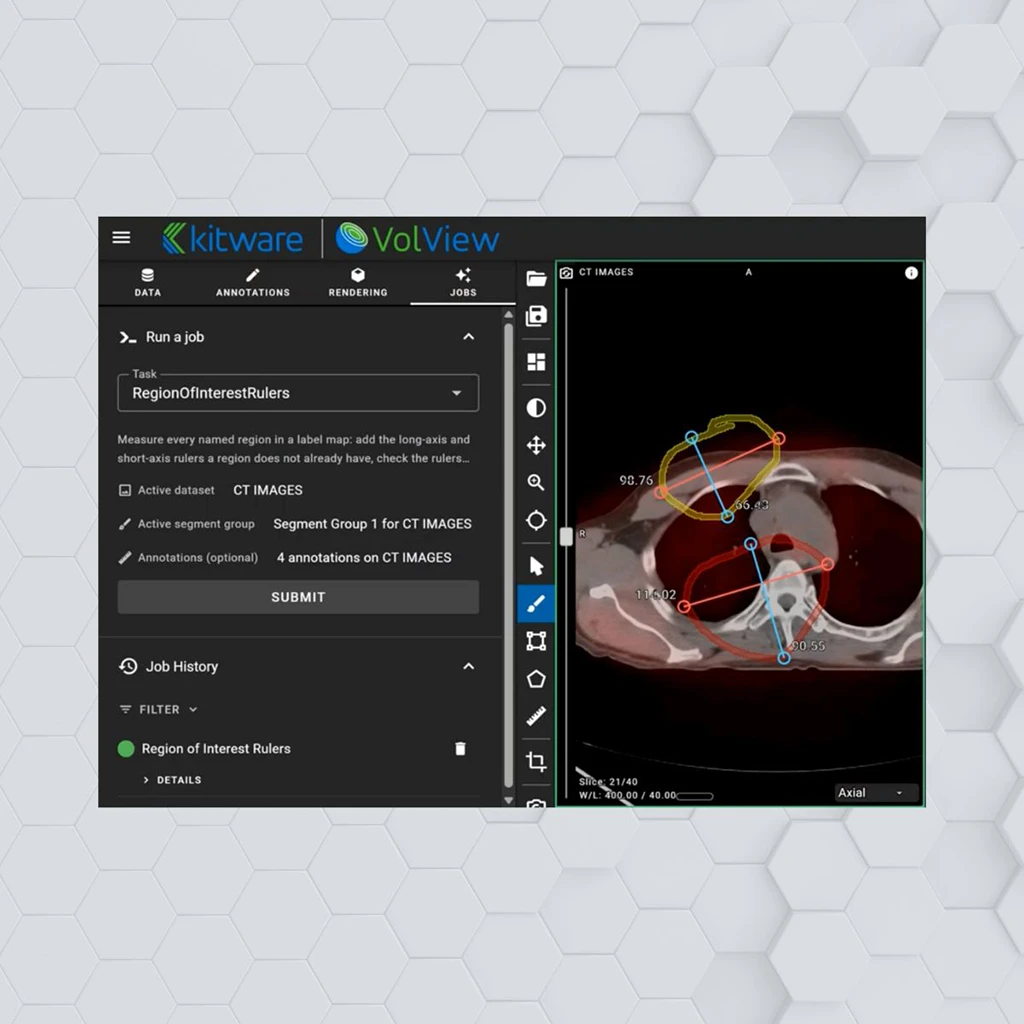Click the 98.76 ruler measurement label
The height and width of the screenshot is (1024, 1024).
[635, 480]
